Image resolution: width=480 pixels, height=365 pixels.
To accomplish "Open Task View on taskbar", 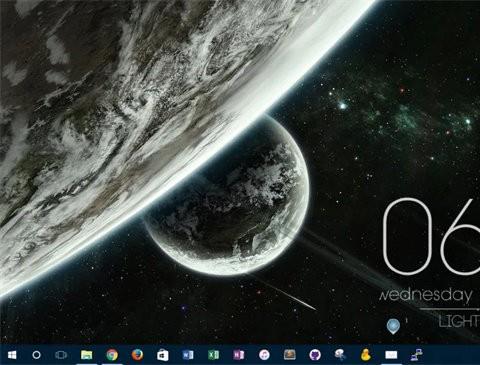I will (61, 355).
